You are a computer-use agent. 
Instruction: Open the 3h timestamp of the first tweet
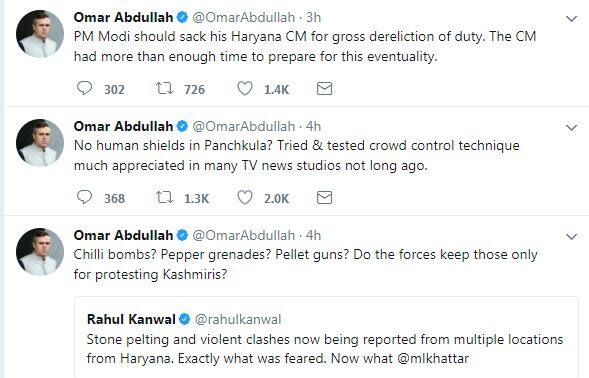click(313, 17)
